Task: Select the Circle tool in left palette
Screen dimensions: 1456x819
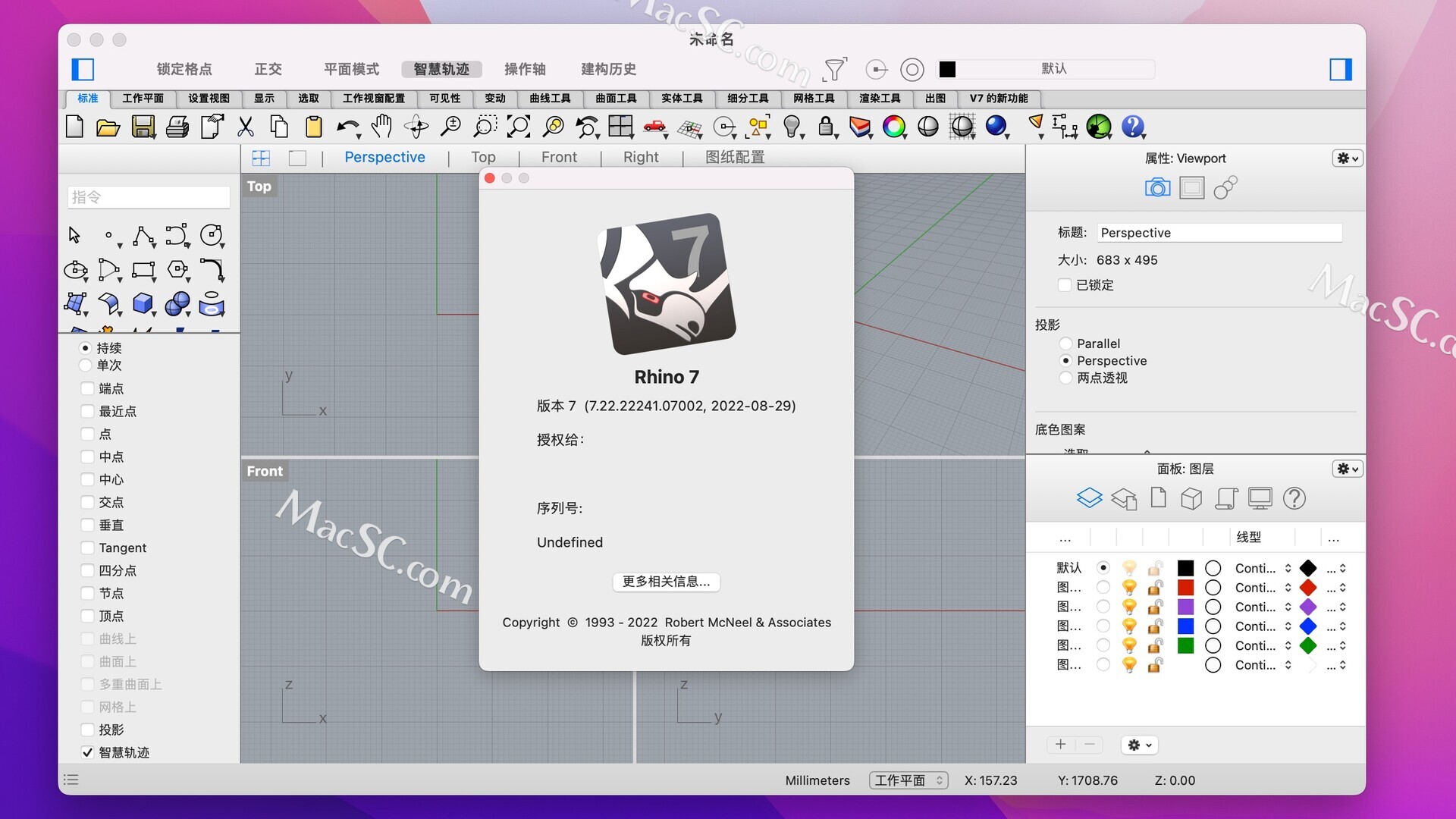Action: [211, 235]
